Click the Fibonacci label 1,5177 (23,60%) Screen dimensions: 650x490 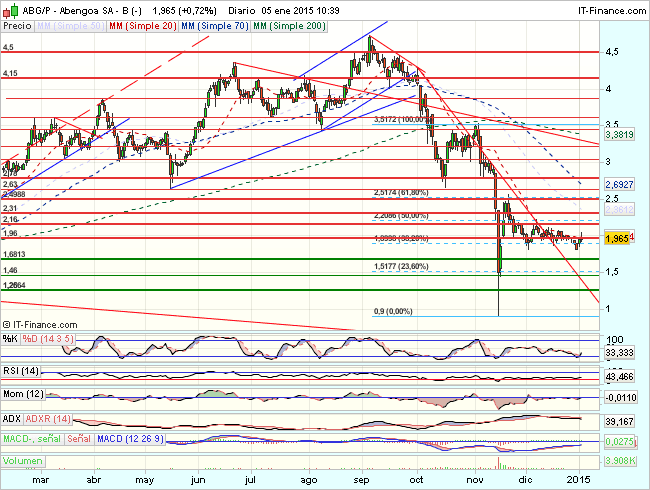(x=401, y=266)
